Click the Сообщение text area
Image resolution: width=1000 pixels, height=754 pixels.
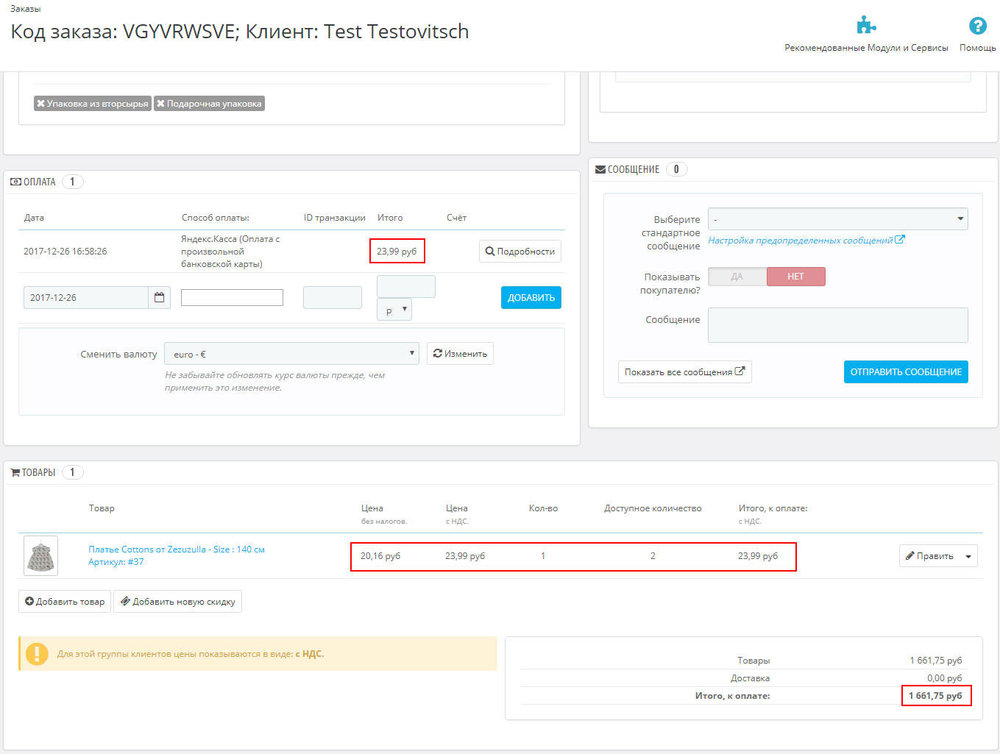click(838, 325)
